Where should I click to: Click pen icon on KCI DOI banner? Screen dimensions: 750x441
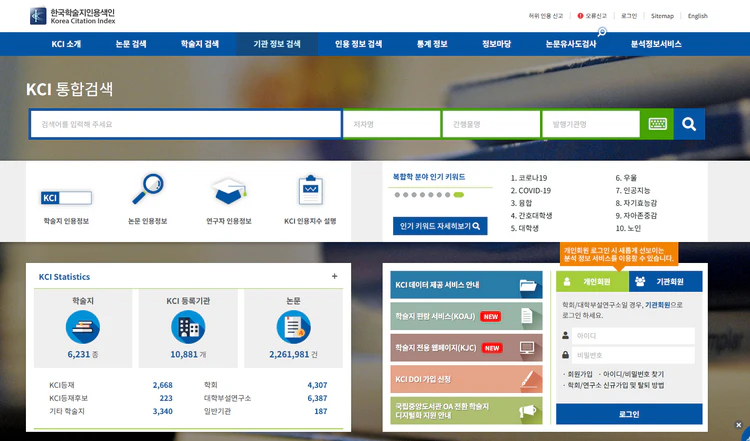coord(527,379)
